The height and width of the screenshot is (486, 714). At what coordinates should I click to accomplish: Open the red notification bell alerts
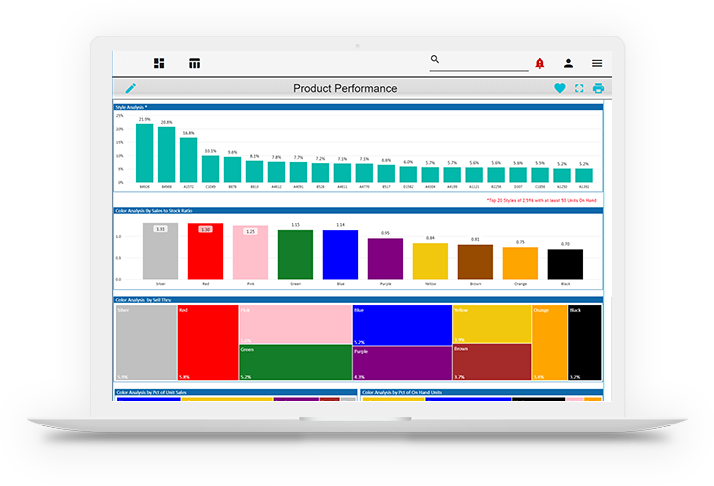coord(540,63)
